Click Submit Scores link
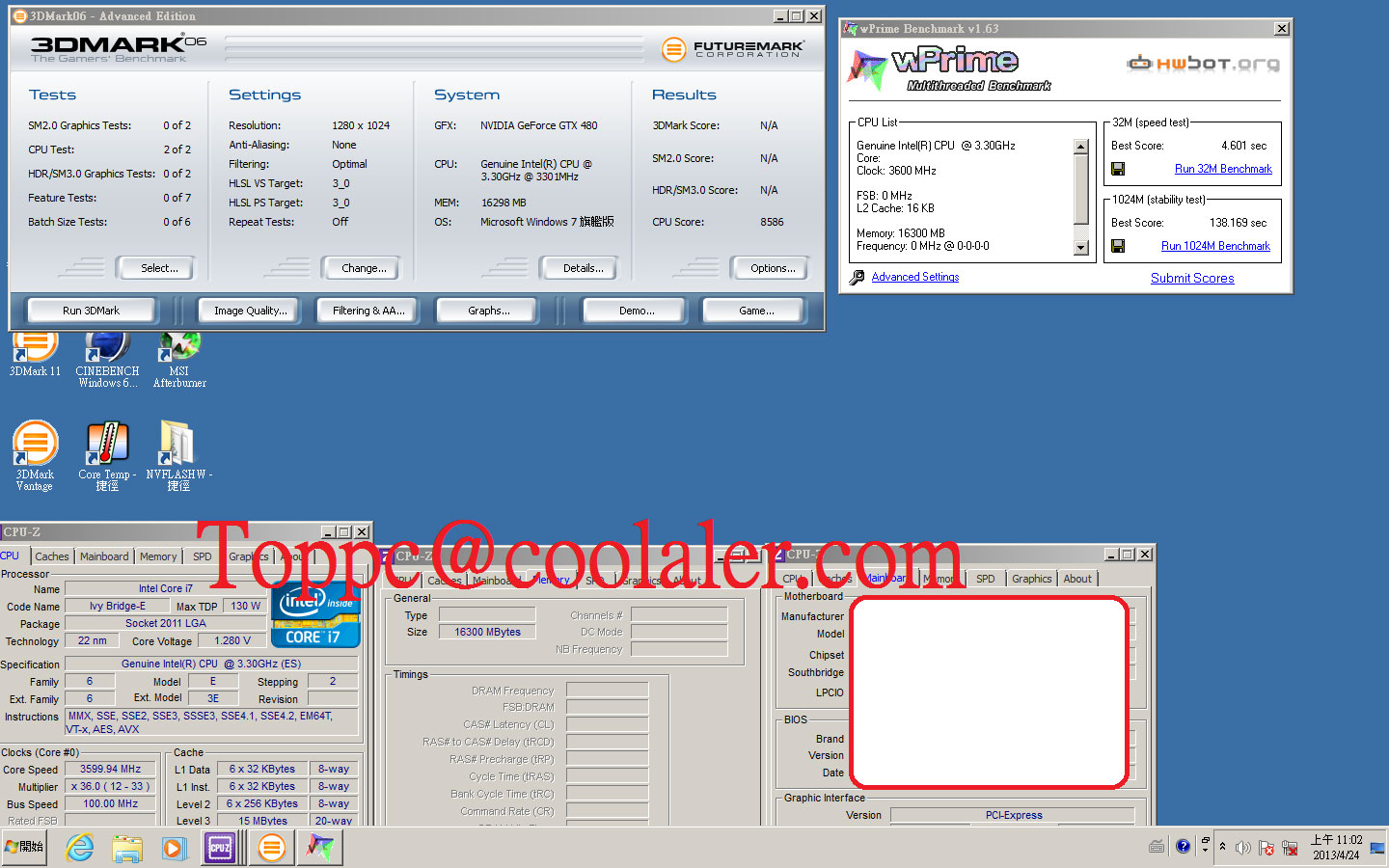The image size is (1389, 868). coord(1192,278)
